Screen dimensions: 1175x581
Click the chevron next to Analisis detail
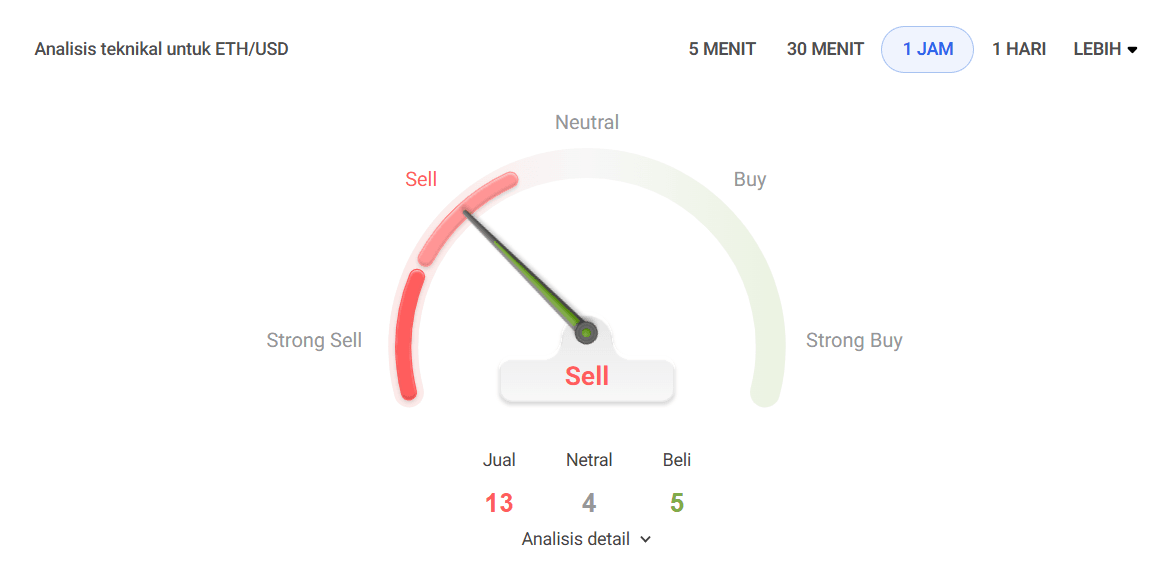(645, 539)
